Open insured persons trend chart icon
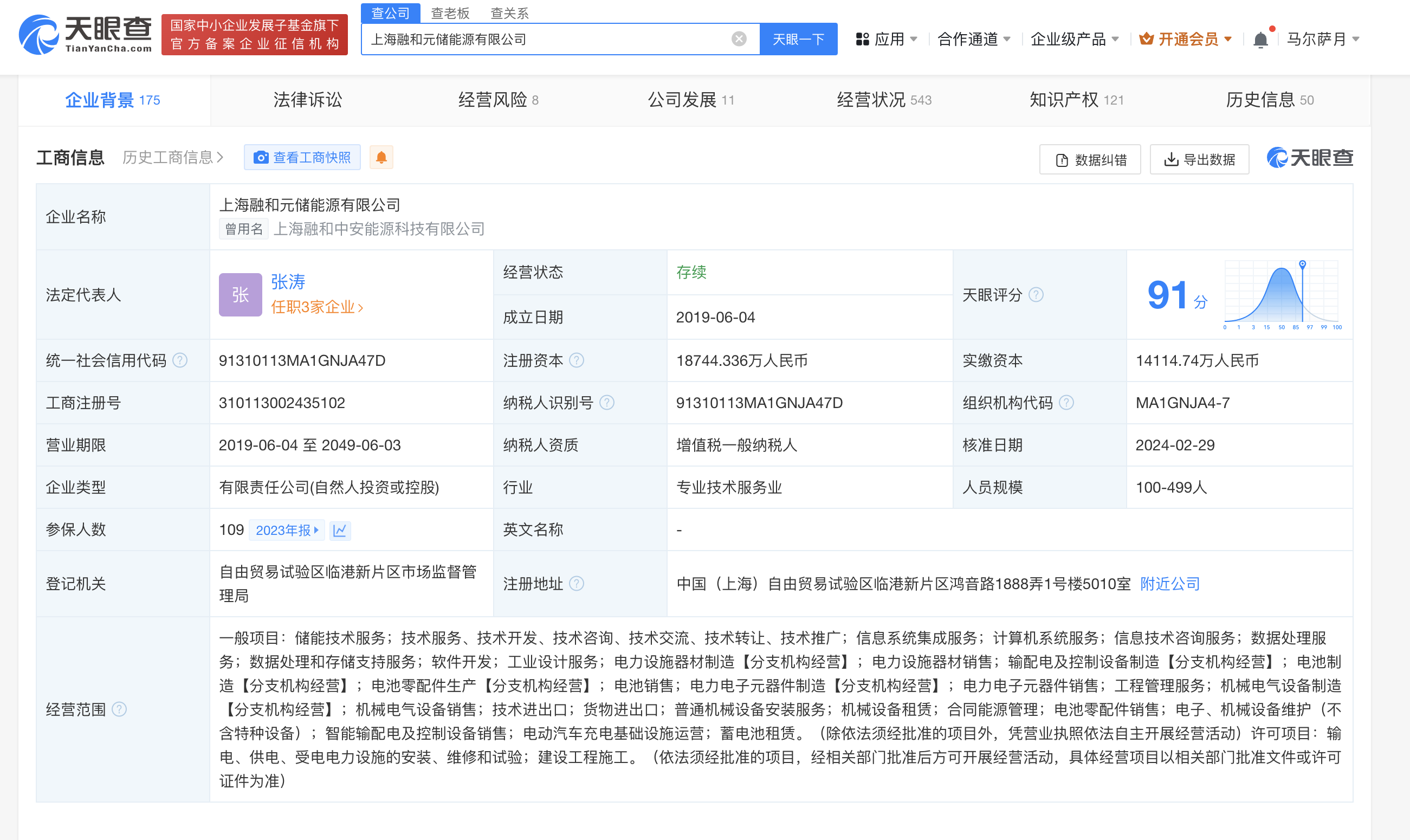 pos(340,530)
